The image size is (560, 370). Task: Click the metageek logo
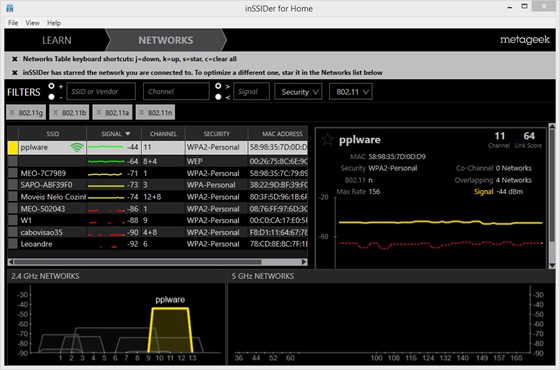(525, 40)
